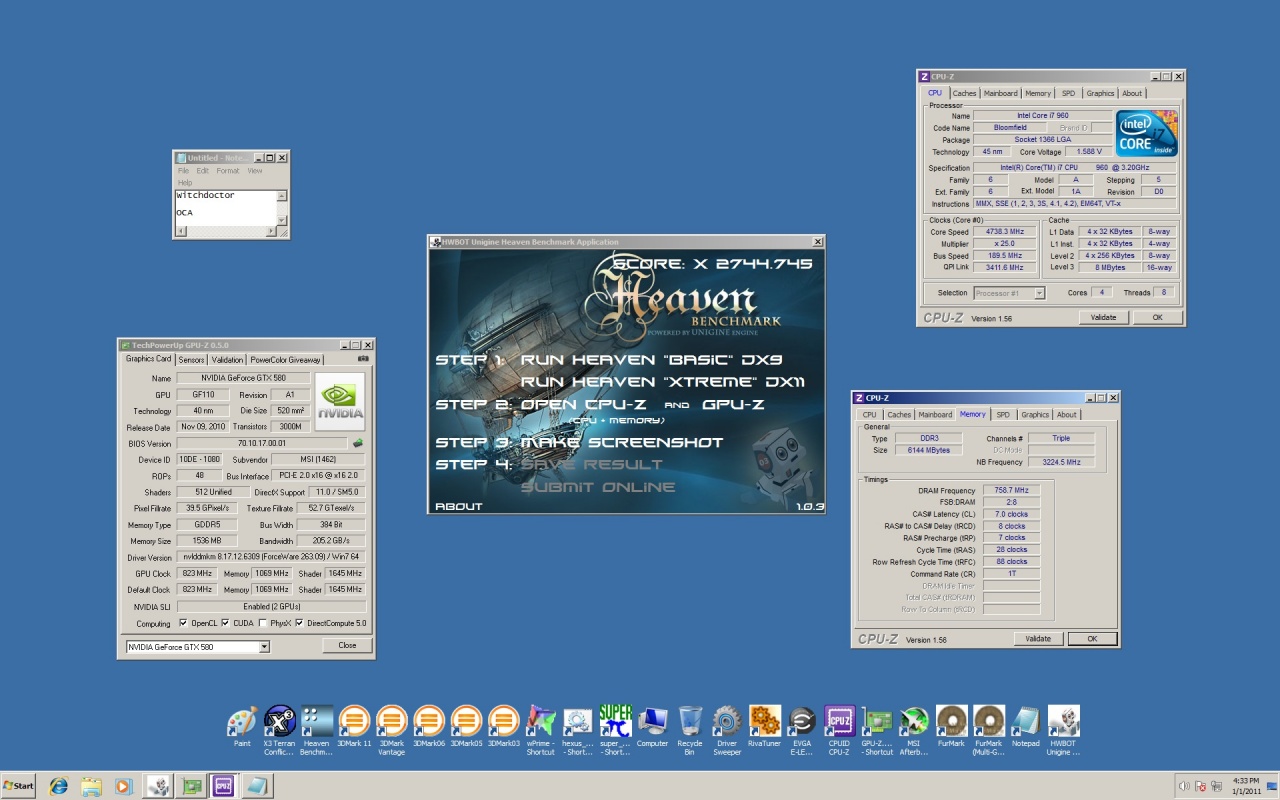Viewport: 1280px width, 800px height.
Task: Launch the MSI Afterburner shortcut
Action: click(914, 721)
